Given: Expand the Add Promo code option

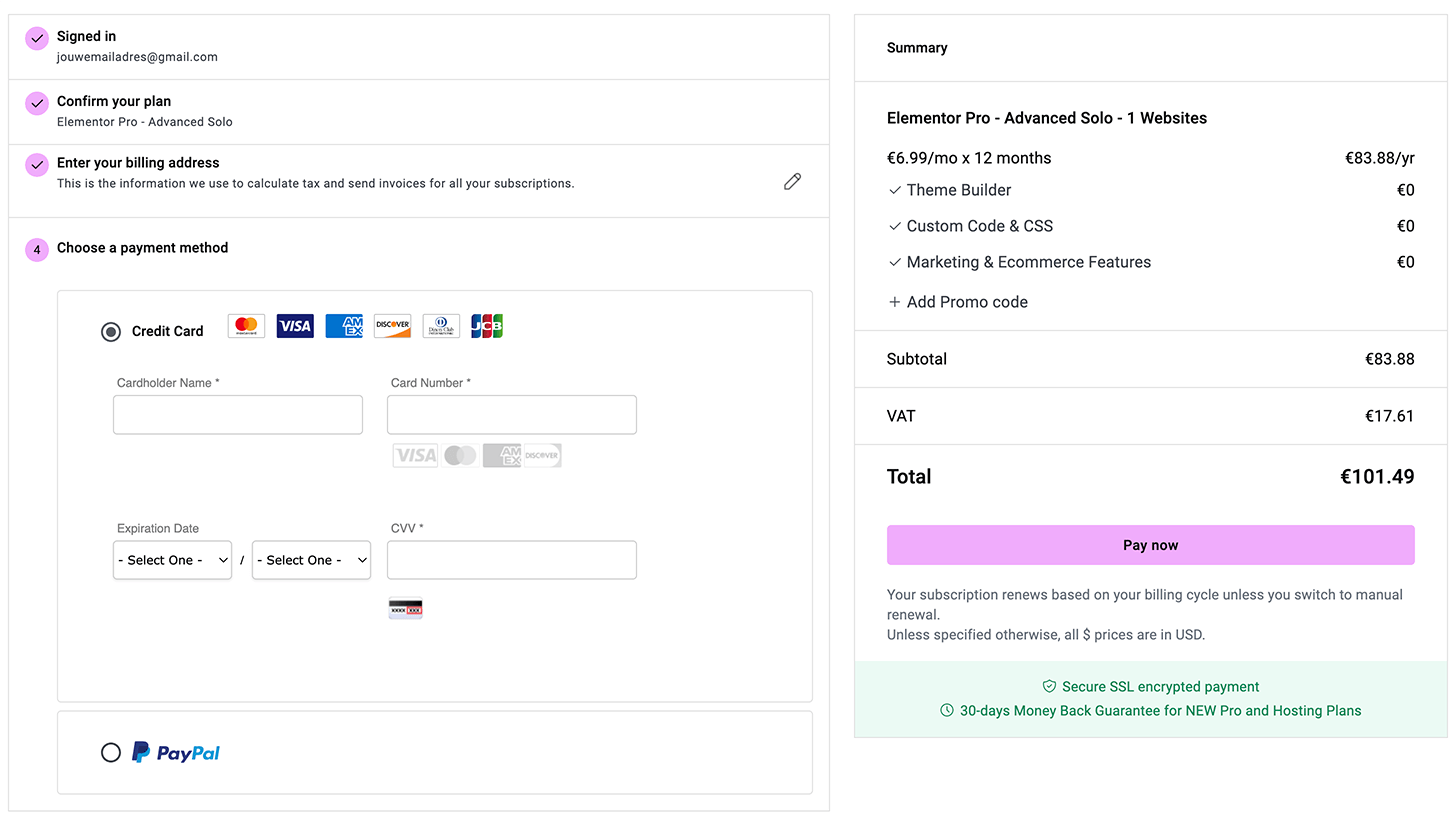Looking at the screenshot, I should (958, 302).
